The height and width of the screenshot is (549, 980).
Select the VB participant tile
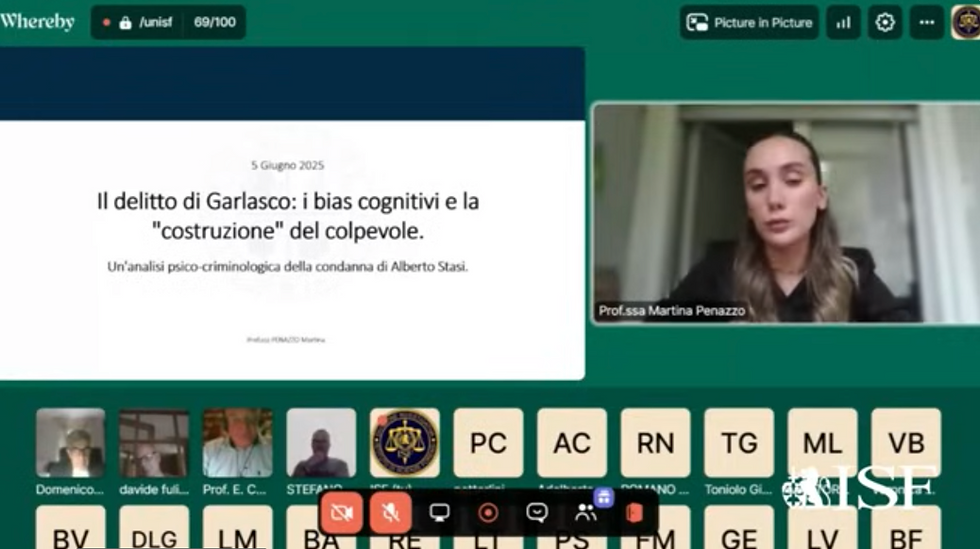906,443
